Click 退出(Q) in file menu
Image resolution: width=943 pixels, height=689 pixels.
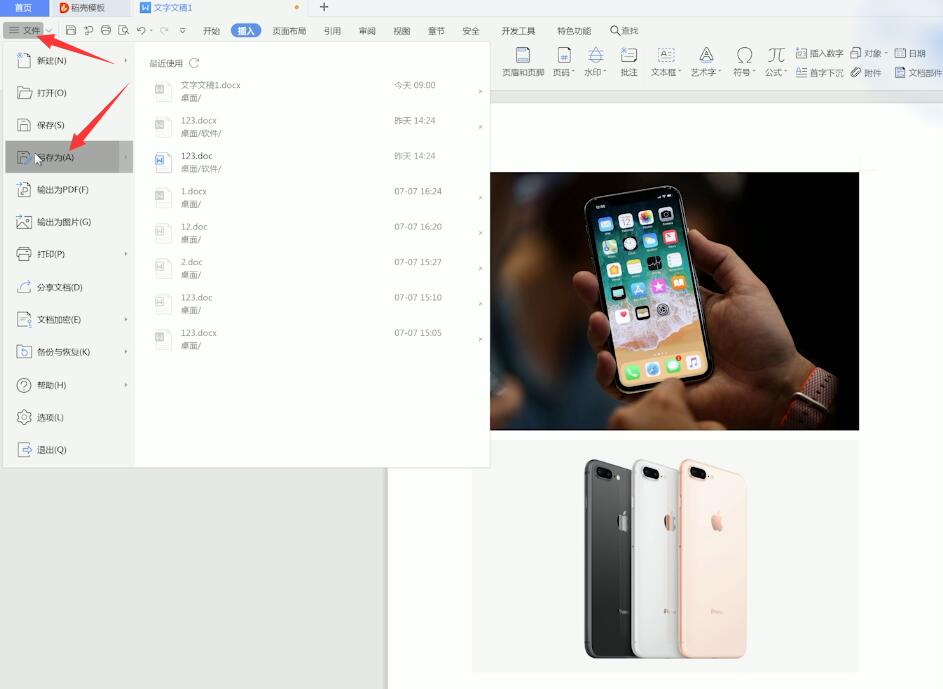point(69,450)
